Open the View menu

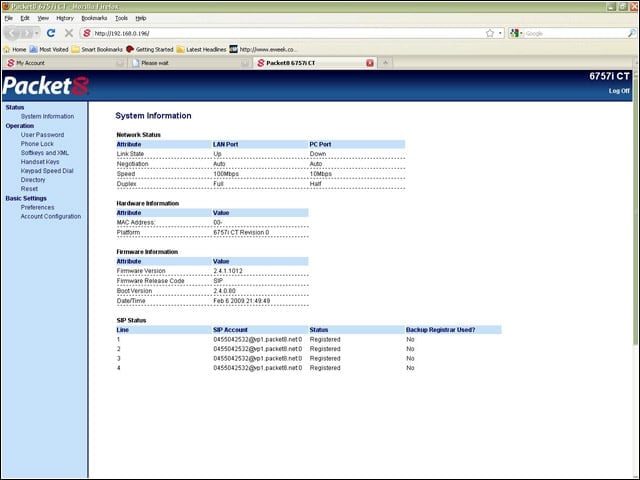click(x=43, y=18)
